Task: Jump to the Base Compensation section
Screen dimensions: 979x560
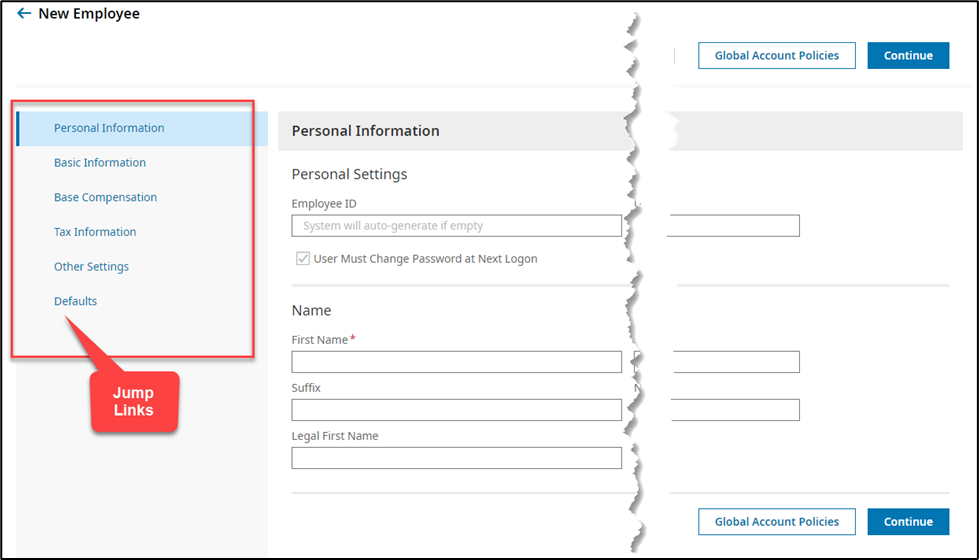Action: [106, 197]
